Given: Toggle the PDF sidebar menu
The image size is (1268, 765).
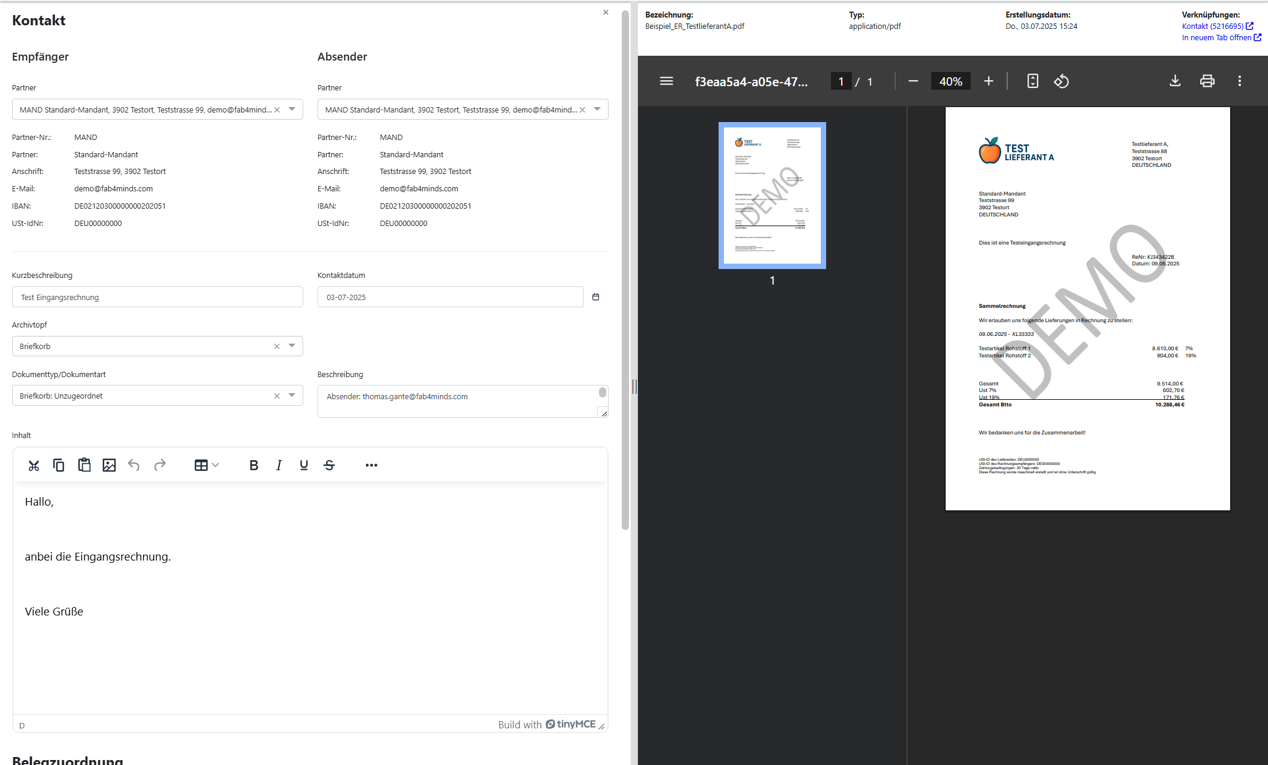Looking at the screenshot, I should pos(667,81).
